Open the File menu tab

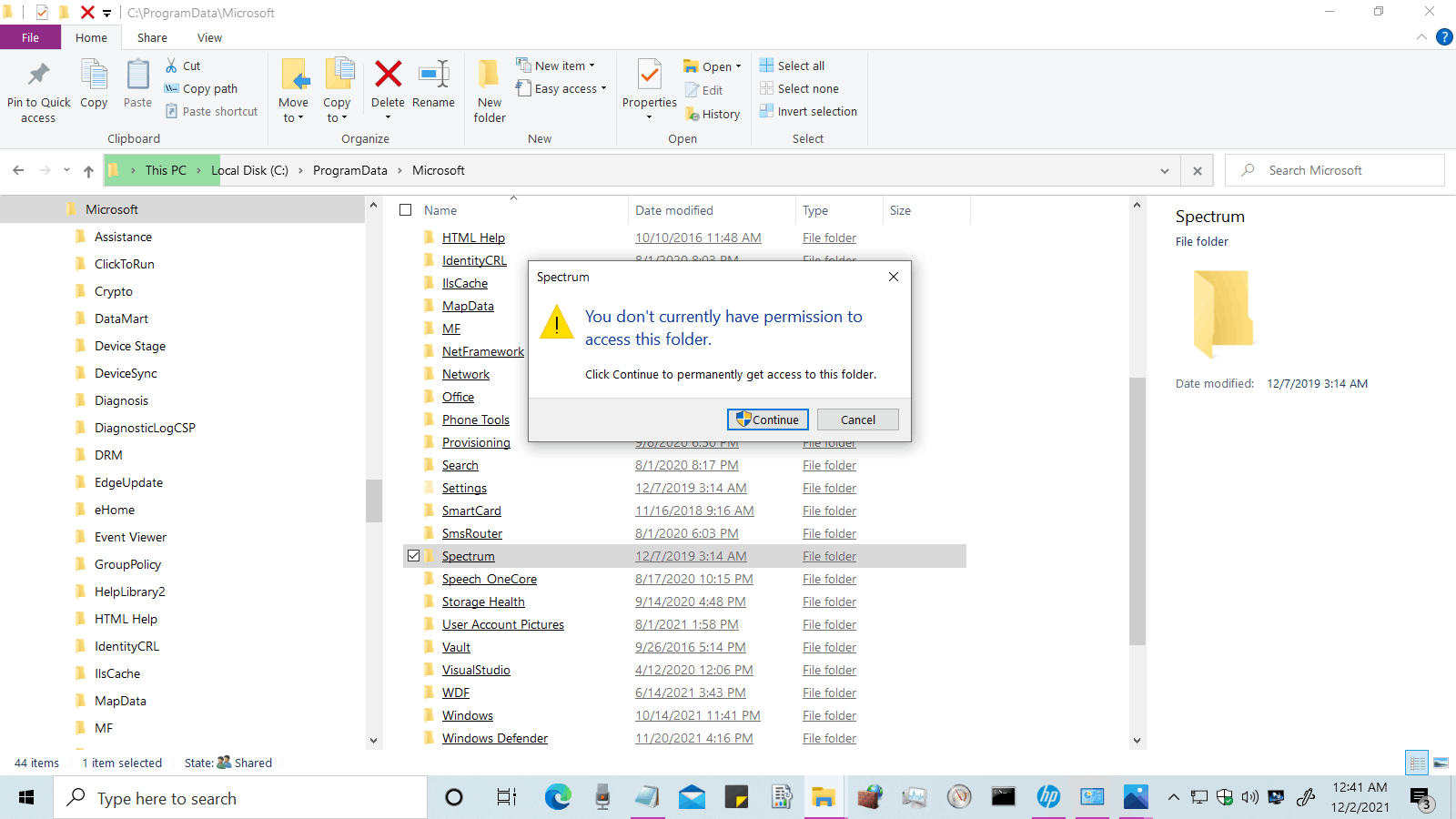click(30, 37)
